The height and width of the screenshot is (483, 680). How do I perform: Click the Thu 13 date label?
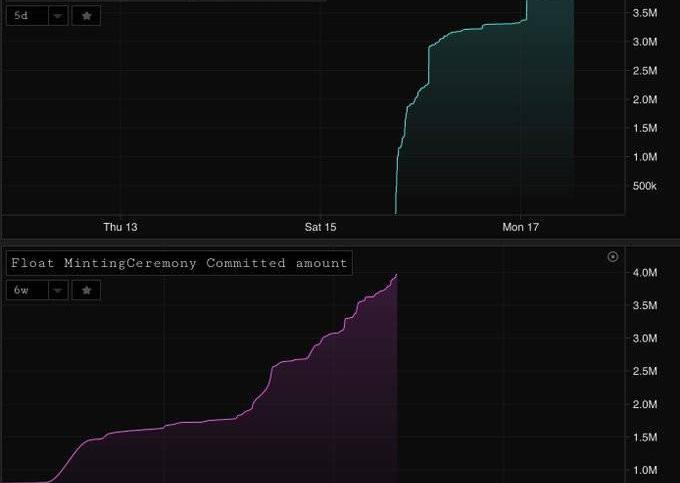[x=120, y=228]
